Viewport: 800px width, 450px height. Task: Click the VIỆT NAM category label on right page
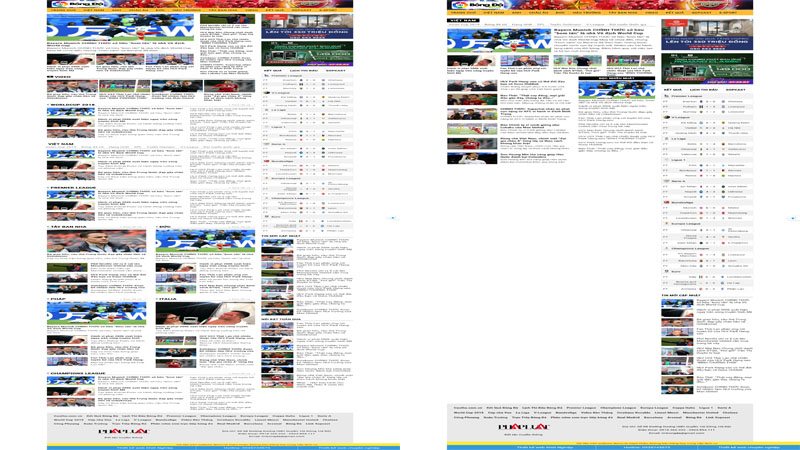click(463, 20)
